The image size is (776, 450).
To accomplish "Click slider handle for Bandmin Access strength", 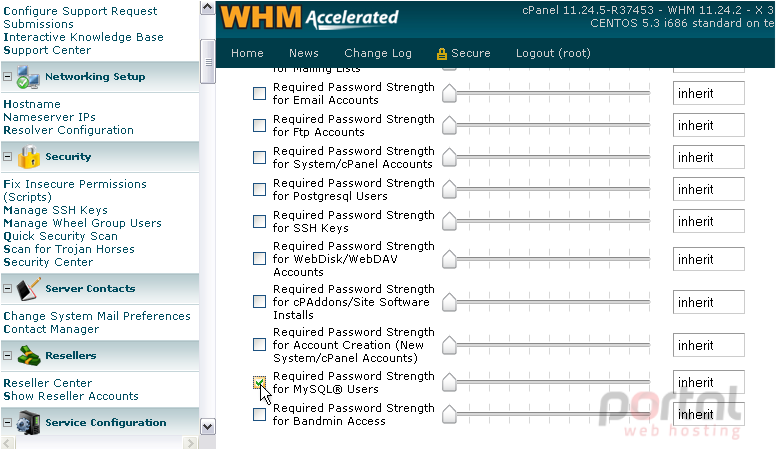I will (449, 414).
